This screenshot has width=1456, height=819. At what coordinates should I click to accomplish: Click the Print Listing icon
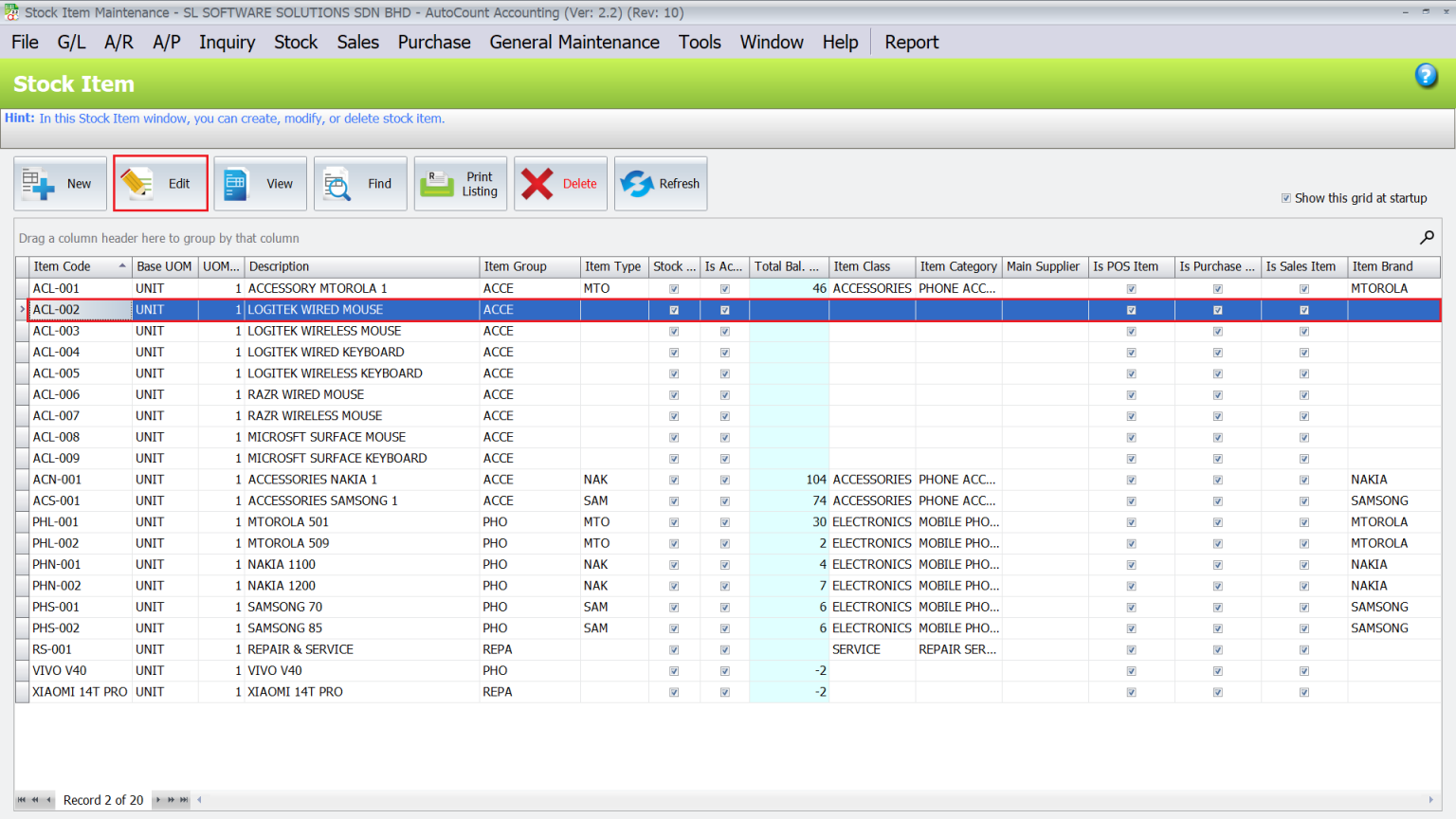click(437, 183)
